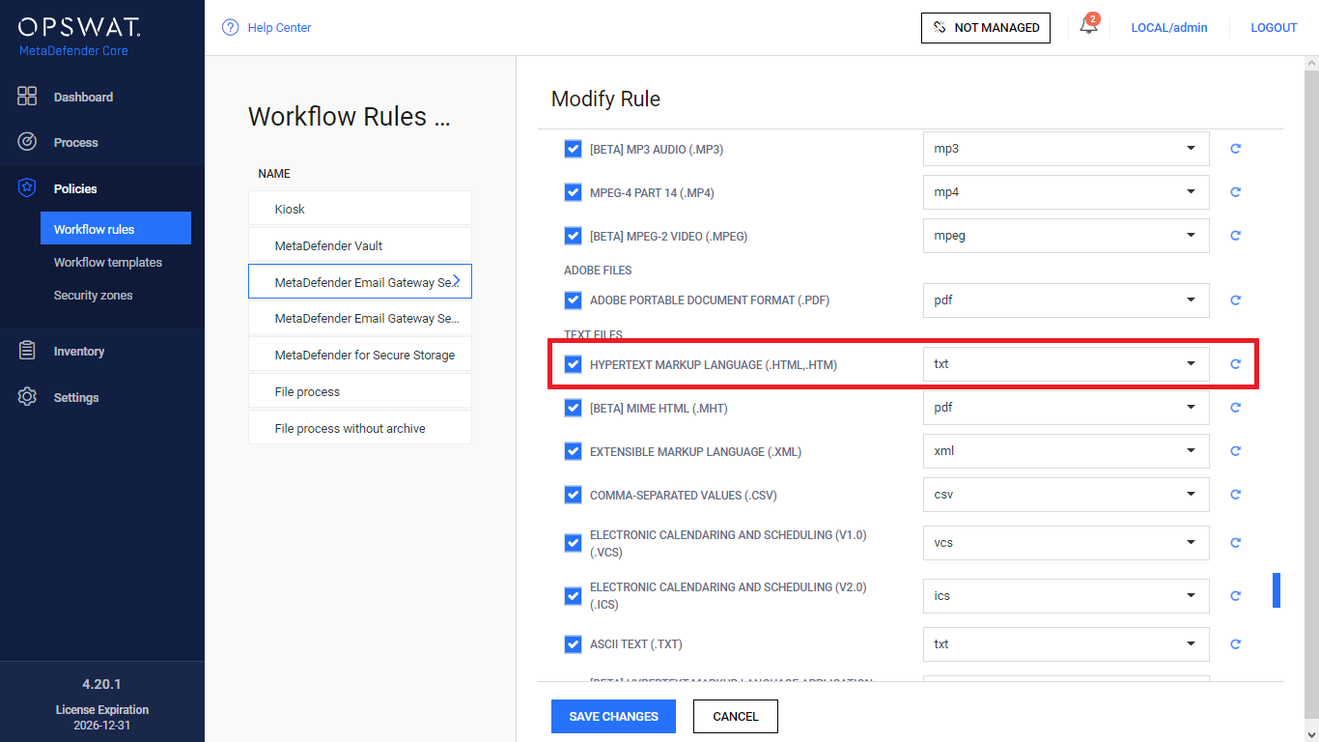
Task: Open the mp3 target format dropdown
Action: click(x=1066, y=148)
